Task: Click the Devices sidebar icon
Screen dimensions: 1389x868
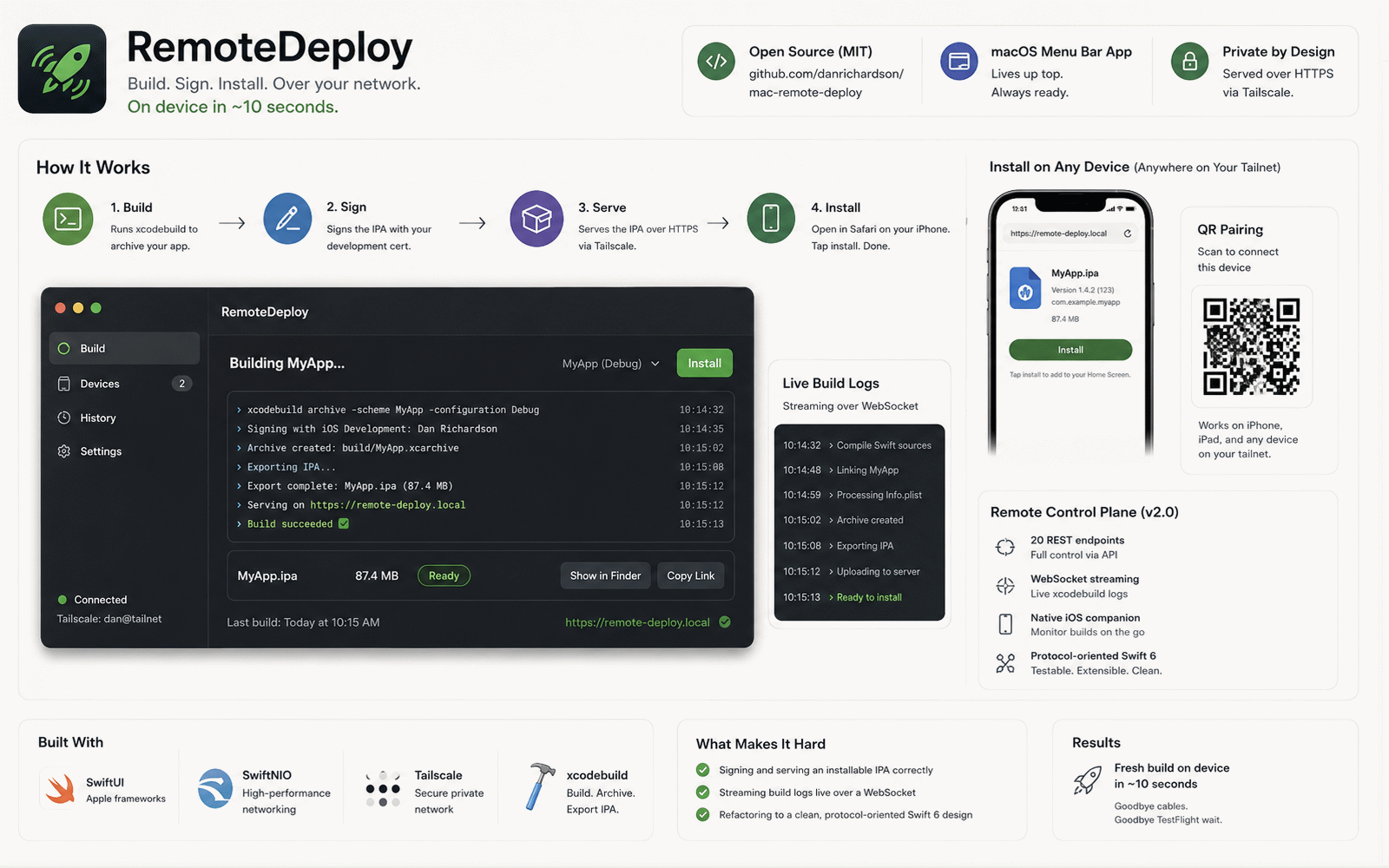Action: 63,384
